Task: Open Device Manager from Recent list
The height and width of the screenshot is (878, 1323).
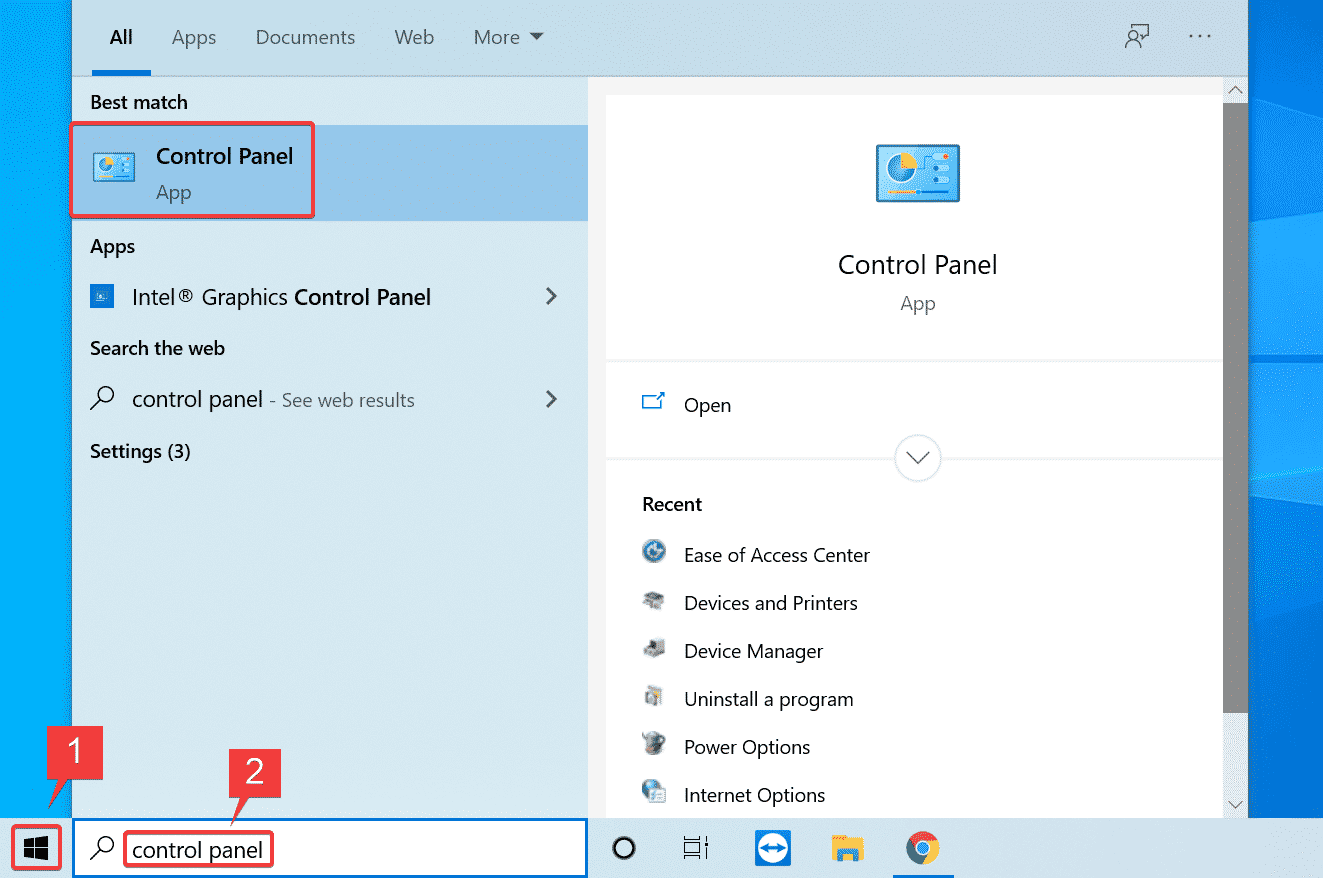Action: pos(753,651)
